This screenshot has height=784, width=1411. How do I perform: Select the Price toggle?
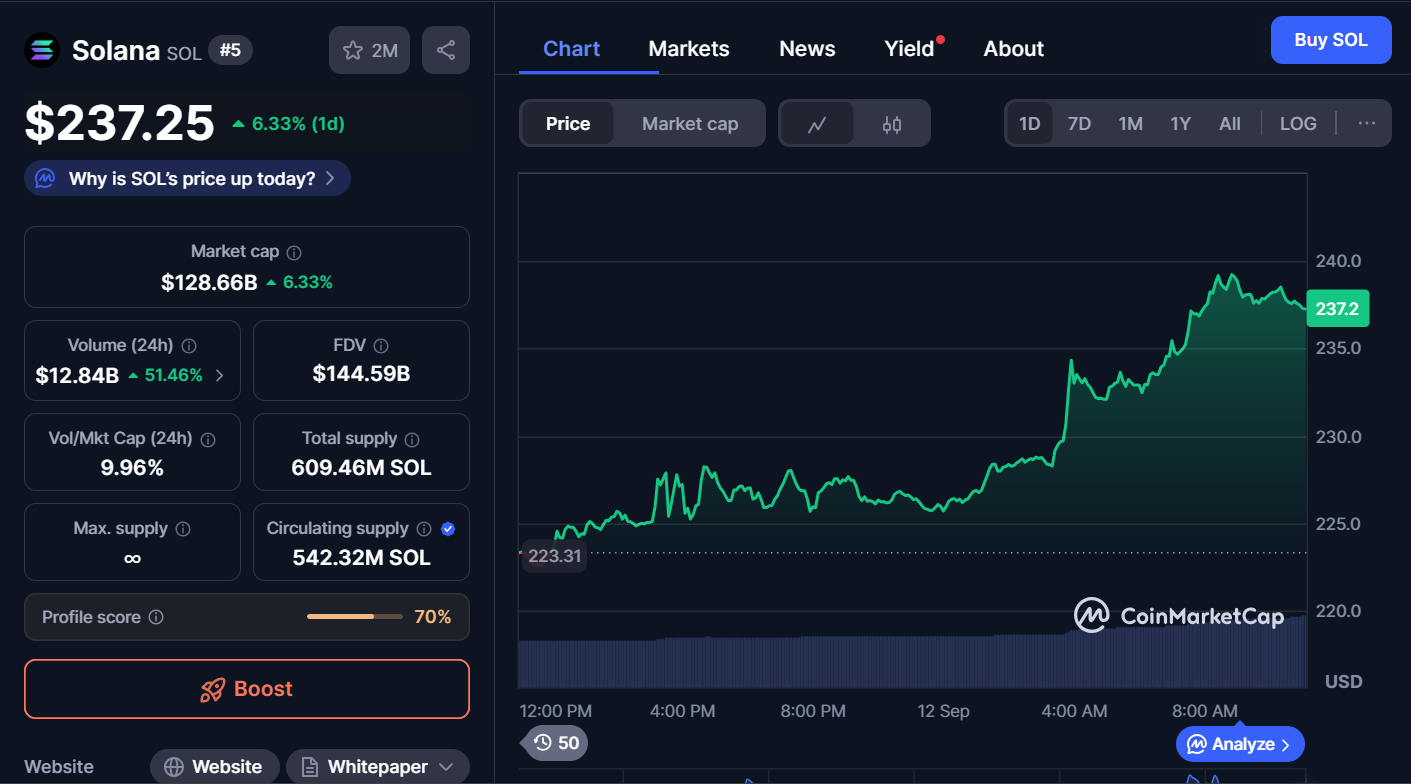point(568,124)
